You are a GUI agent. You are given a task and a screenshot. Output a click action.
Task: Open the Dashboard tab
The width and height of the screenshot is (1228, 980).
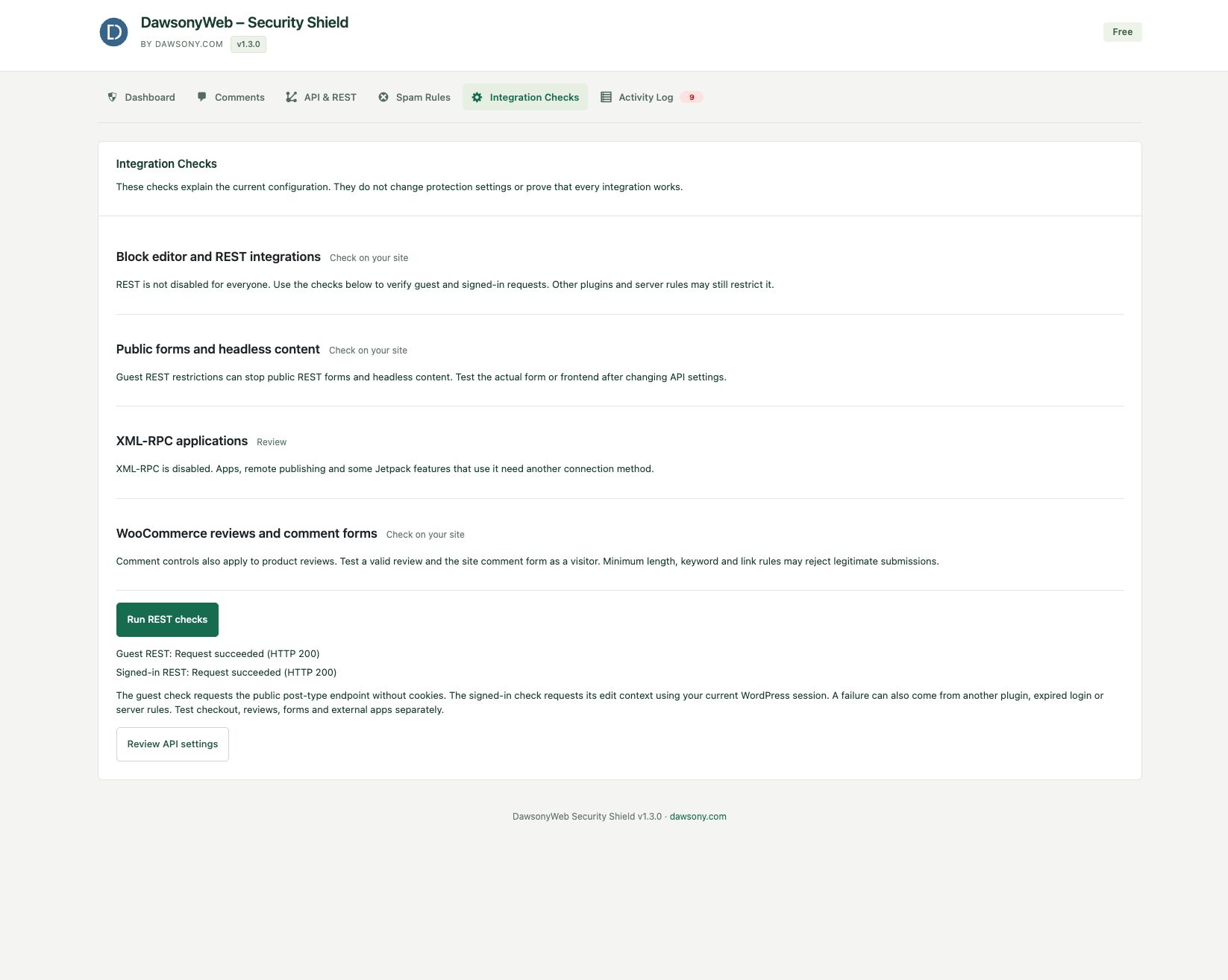141,97
